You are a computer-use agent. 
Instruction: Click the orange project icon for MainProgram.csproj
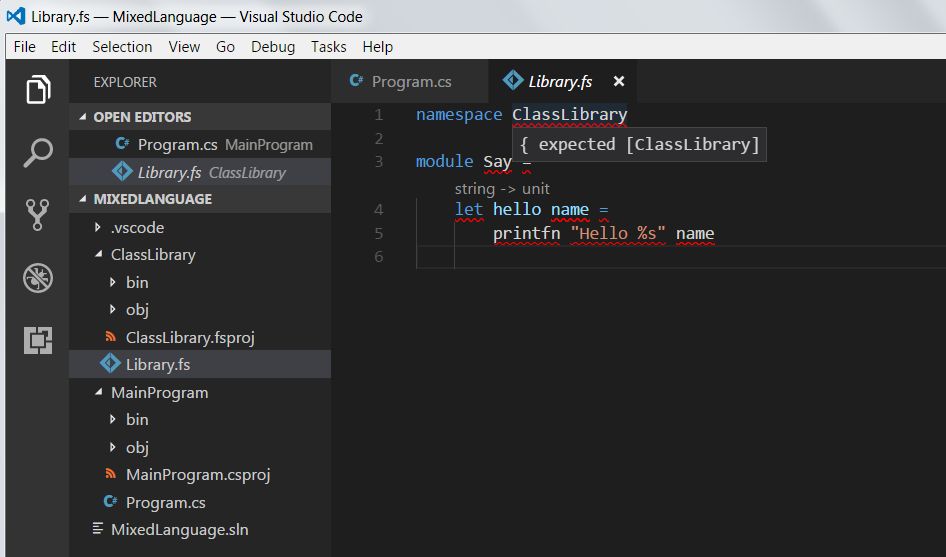(x=110, y=474)
